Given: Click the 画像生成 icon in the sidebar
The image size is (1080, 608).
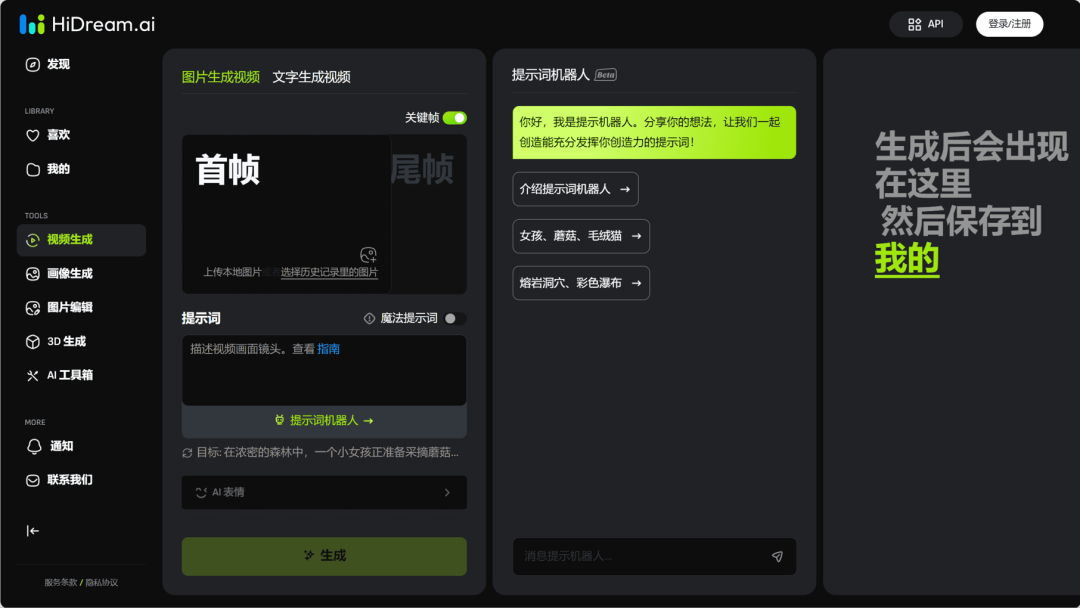Looking at the screenshot, I should pos(32,274).
